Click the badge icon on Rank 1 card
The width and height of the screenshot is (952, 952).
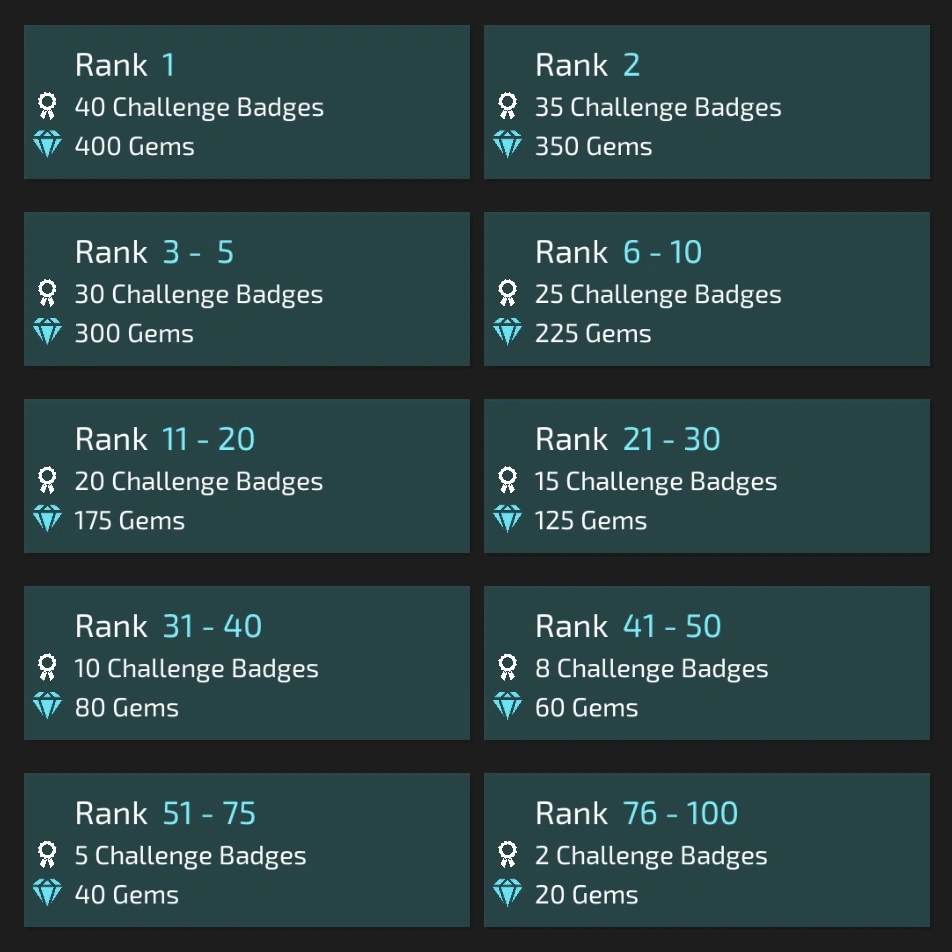(47, 106)
